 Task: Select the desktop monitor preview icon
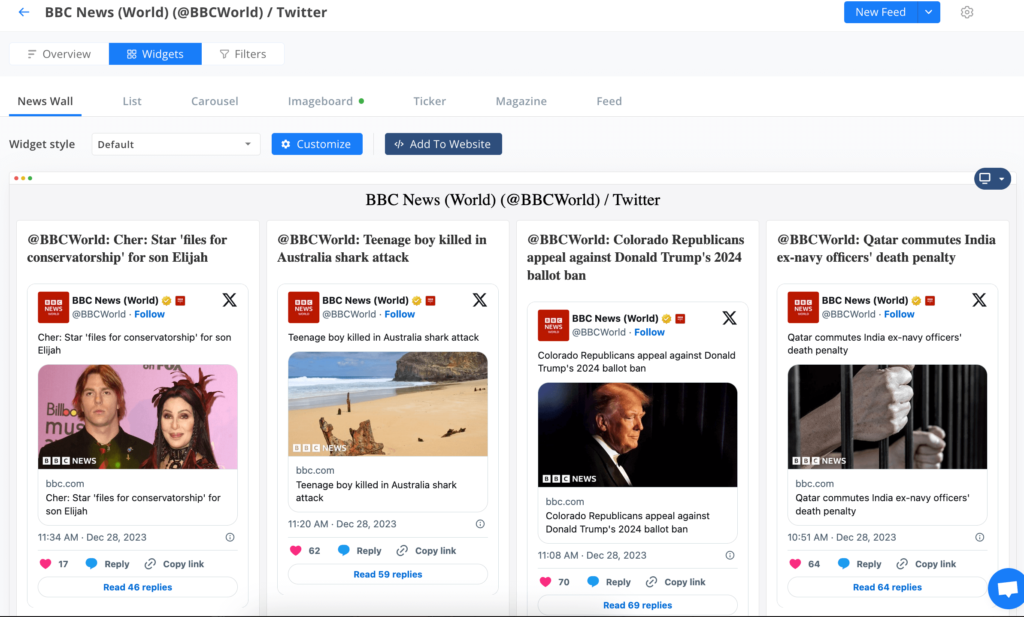point(986,178)
